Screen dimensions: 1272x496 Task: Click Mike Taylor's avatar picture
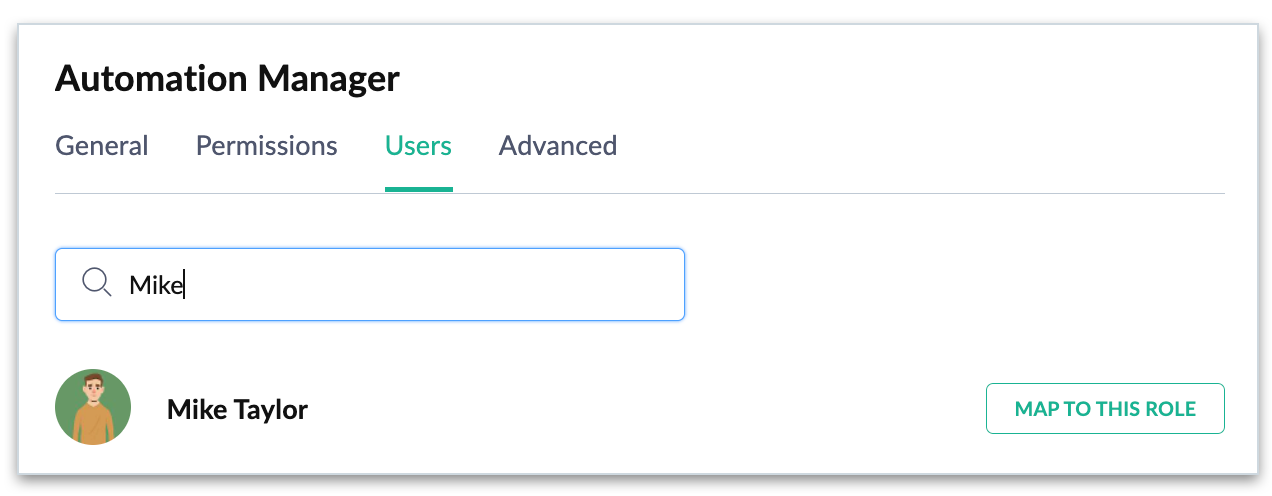pos(93,408)
